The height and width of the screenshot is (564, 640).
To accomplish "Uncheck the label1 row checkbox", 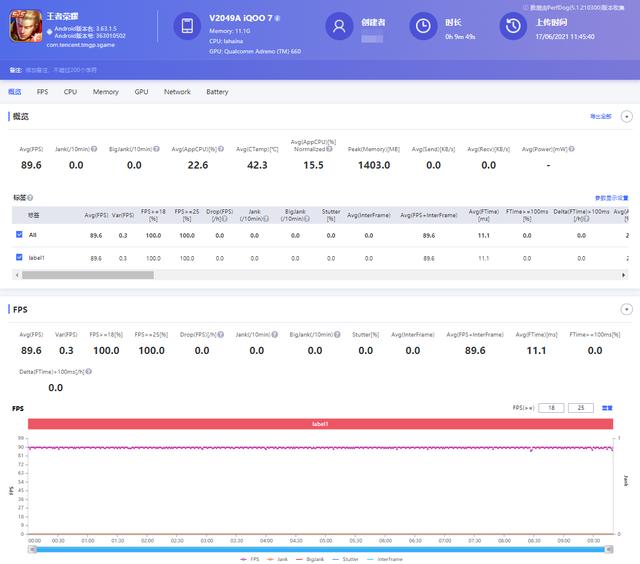I will pyautogui.click(x=19, y=257).
